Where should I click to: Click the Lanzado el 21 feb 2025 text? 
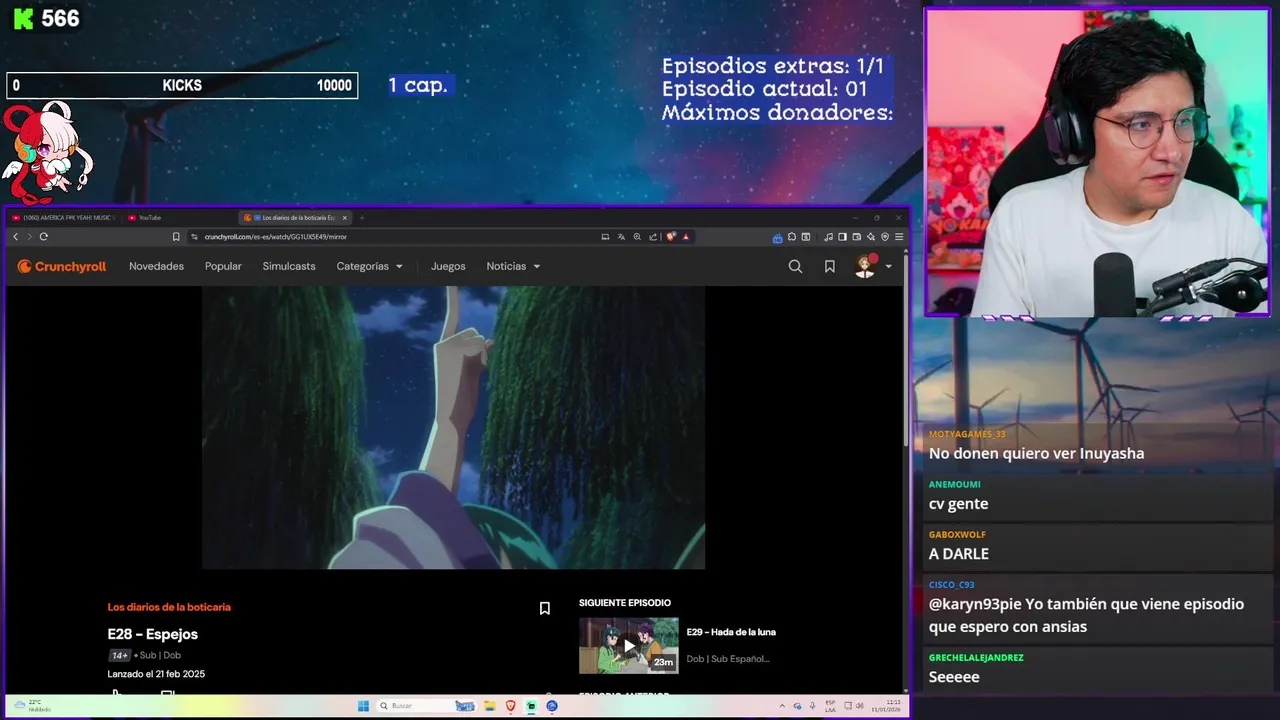[x=156, y=674]
